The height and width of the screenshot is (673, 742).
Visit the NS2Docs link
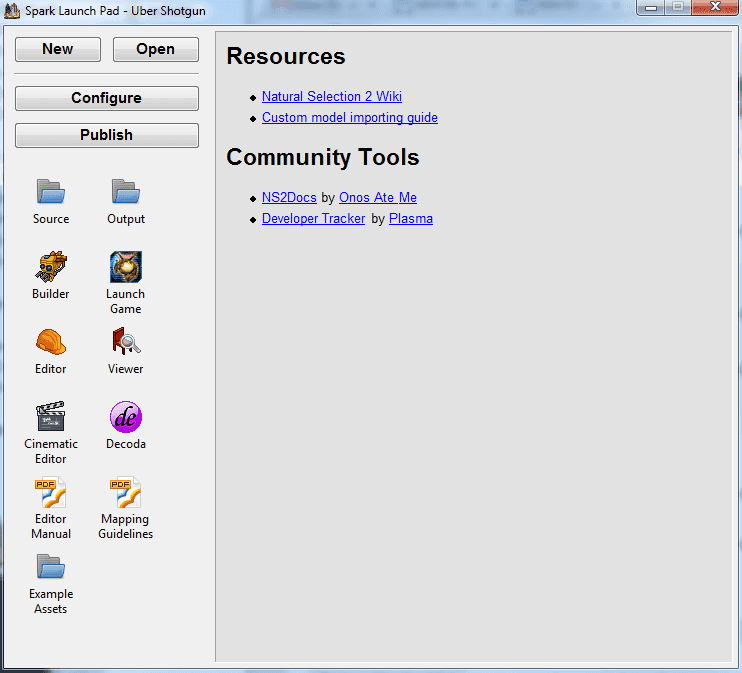(289, 198)
